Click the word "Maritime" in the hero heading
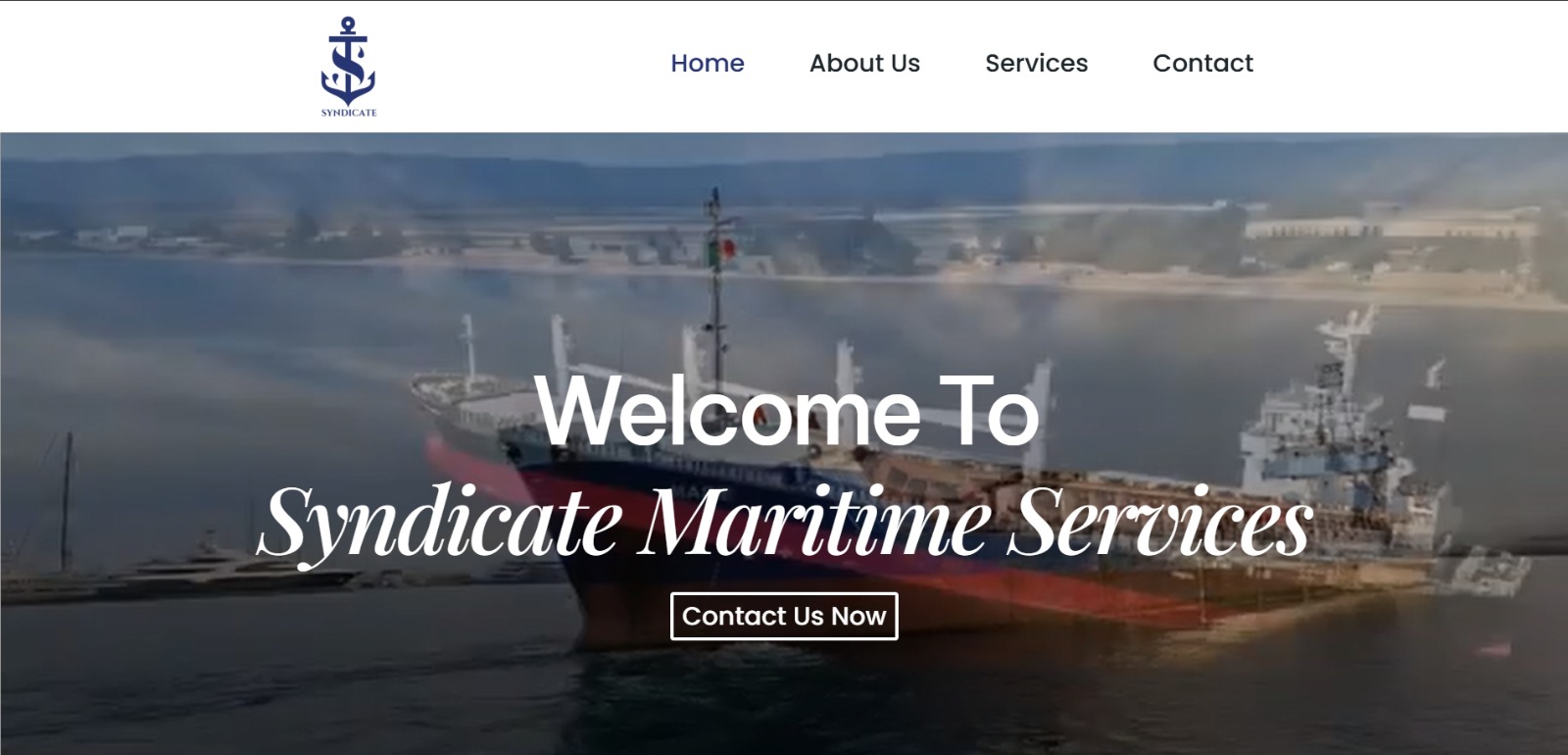This screenshot has height=755, width=1568. click(x=816, y=521)
